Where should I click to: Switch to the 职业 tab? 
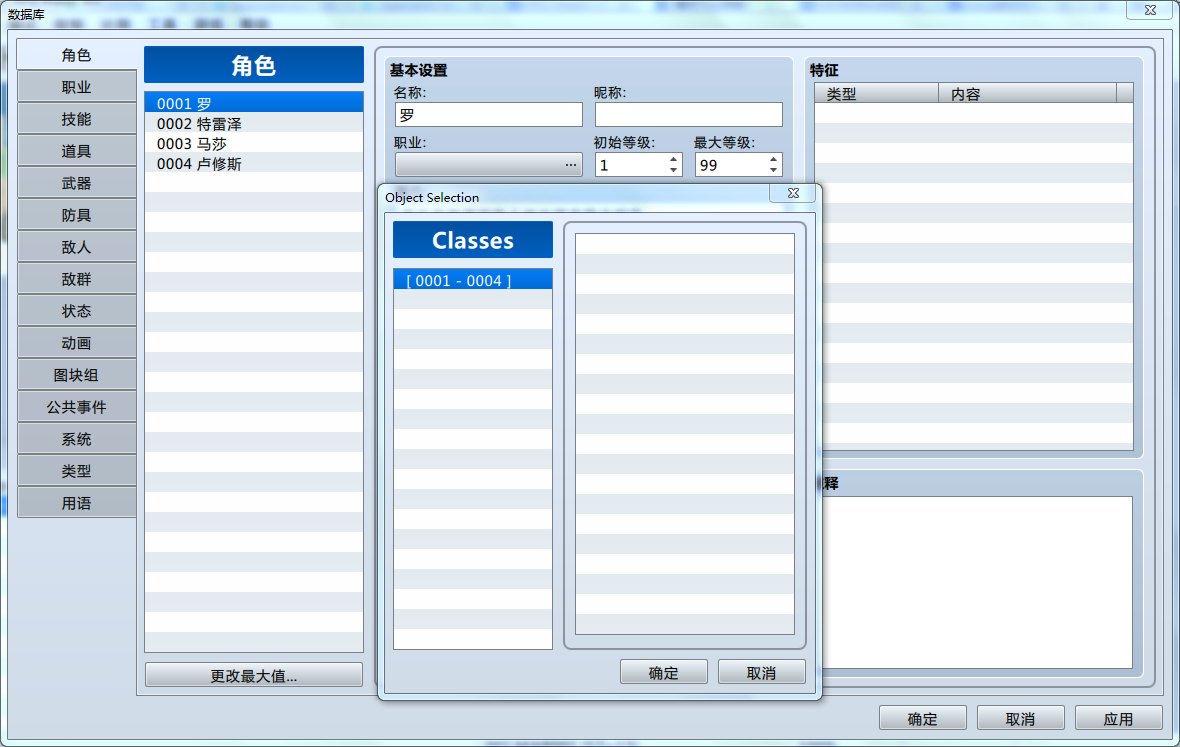(76, 87)
